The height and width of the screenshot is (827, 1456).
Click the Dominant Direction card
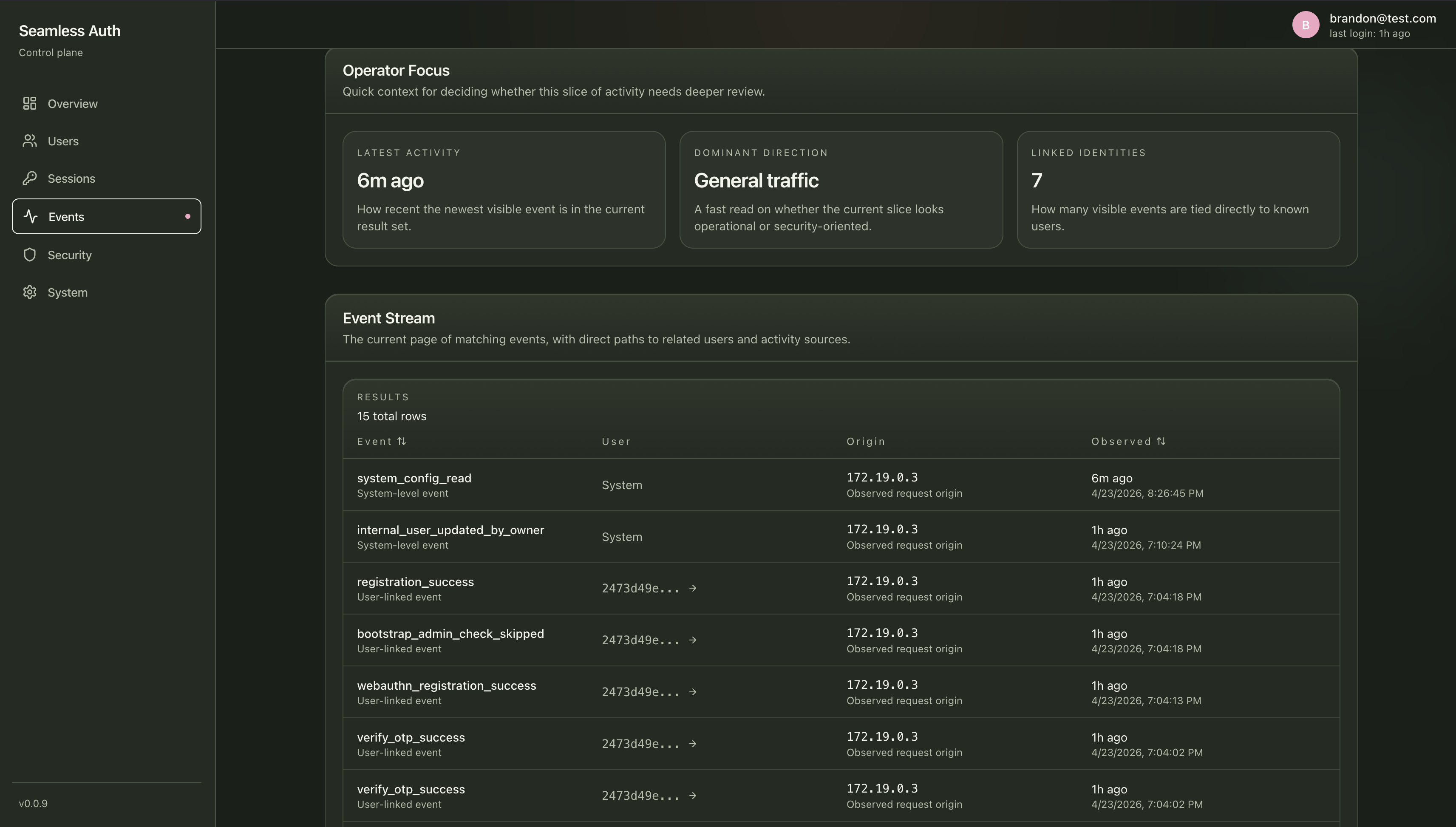click(x=841, y=190)
